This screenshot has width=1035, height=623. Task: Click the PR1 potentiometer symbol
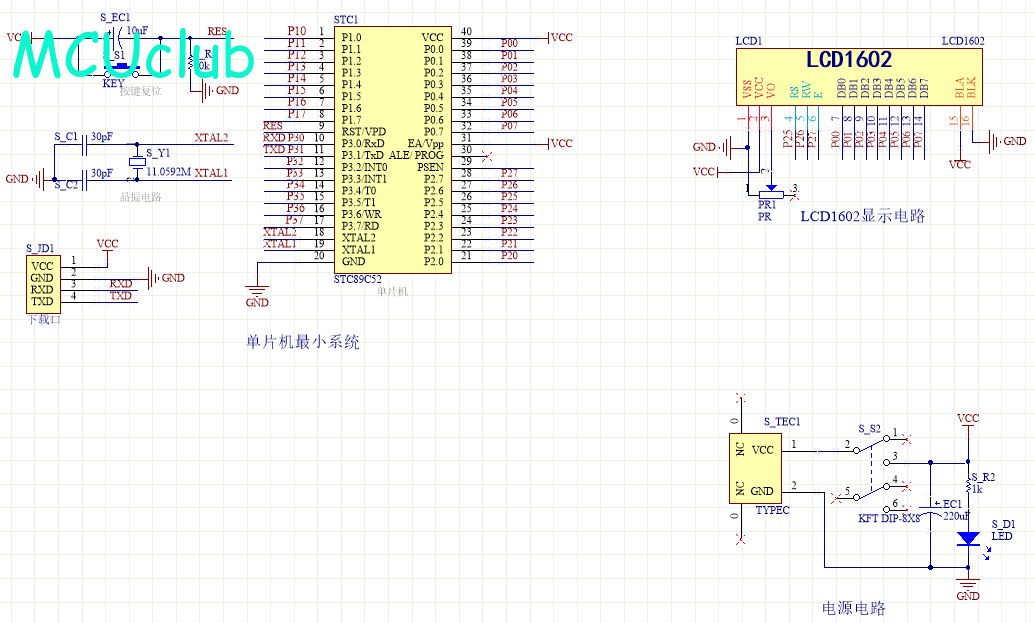[771, 193]
